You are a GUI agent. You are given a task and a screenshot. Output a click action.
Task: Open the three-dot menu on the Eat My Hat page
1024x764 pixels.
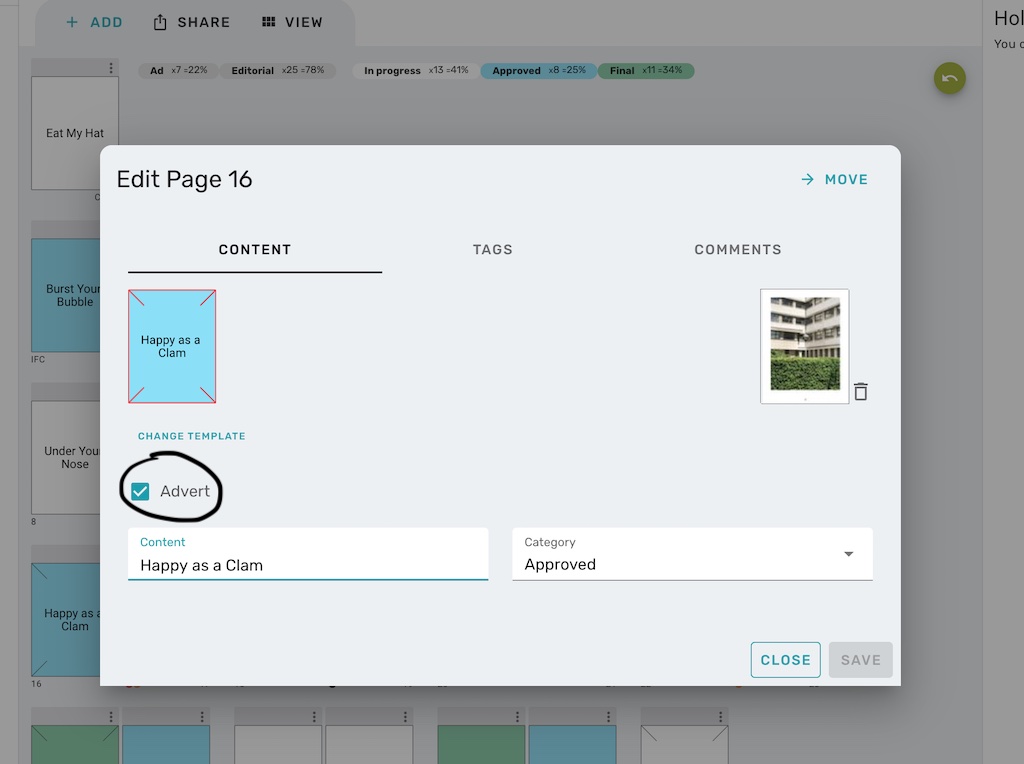pyautogui.click(x=110, y=68)
